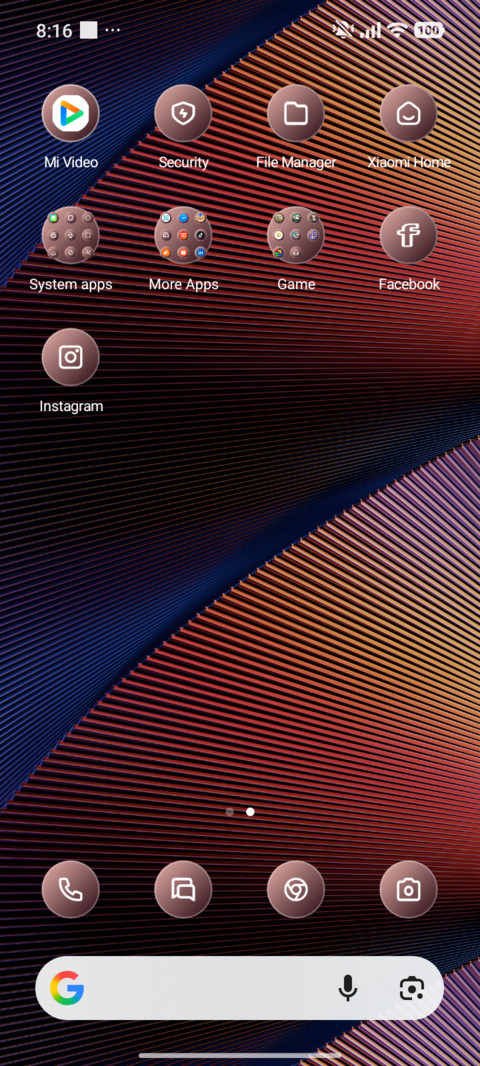Image resolution: width=480 pixels, height=1066 pixels.
Task: Launch the Facebook app
Action: pos(409,235)
